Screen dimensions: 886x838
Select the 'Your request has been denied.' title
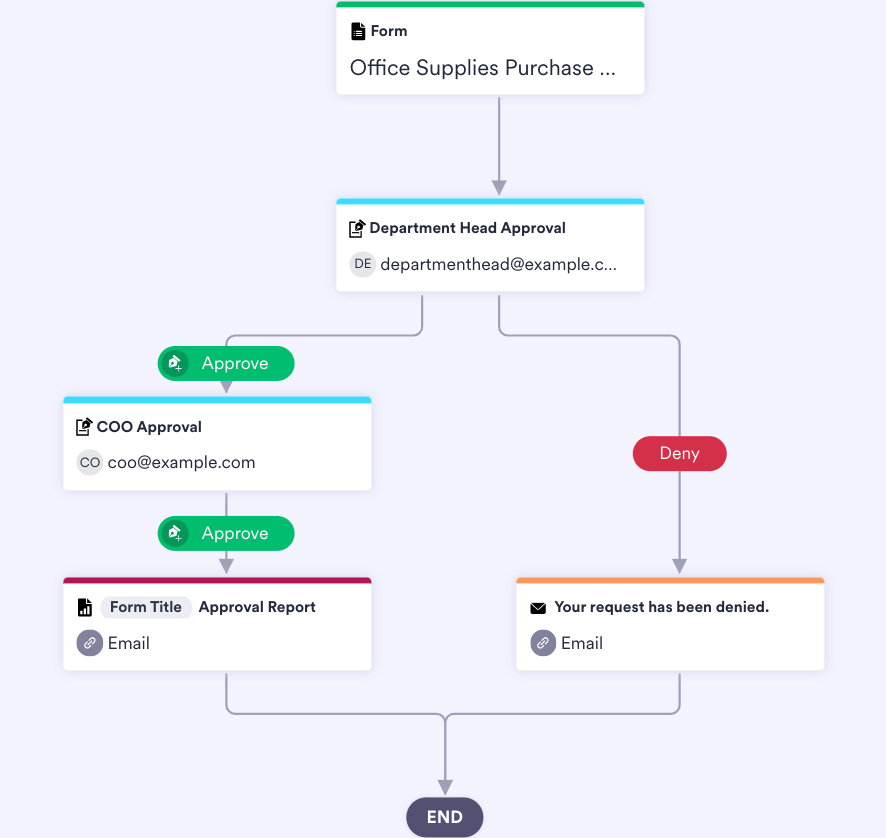point(661,607)
